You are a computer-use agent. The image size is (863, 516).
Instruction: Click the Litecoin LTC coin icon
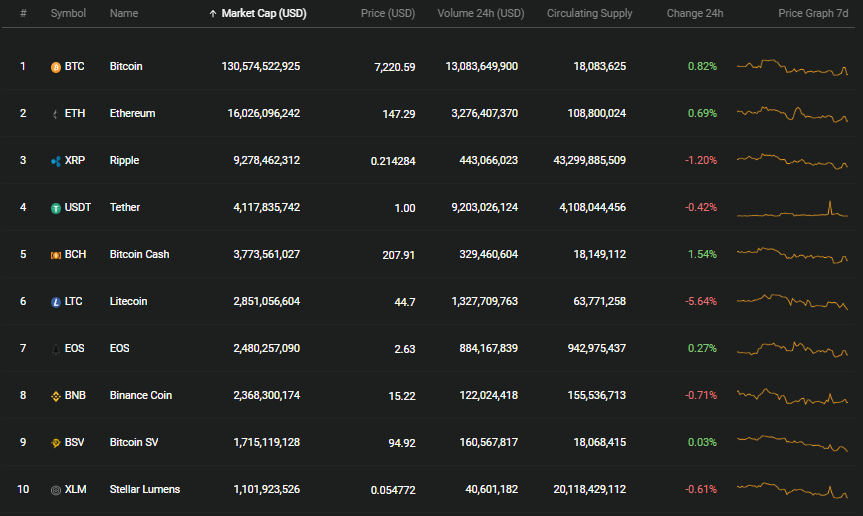(56, 302)
